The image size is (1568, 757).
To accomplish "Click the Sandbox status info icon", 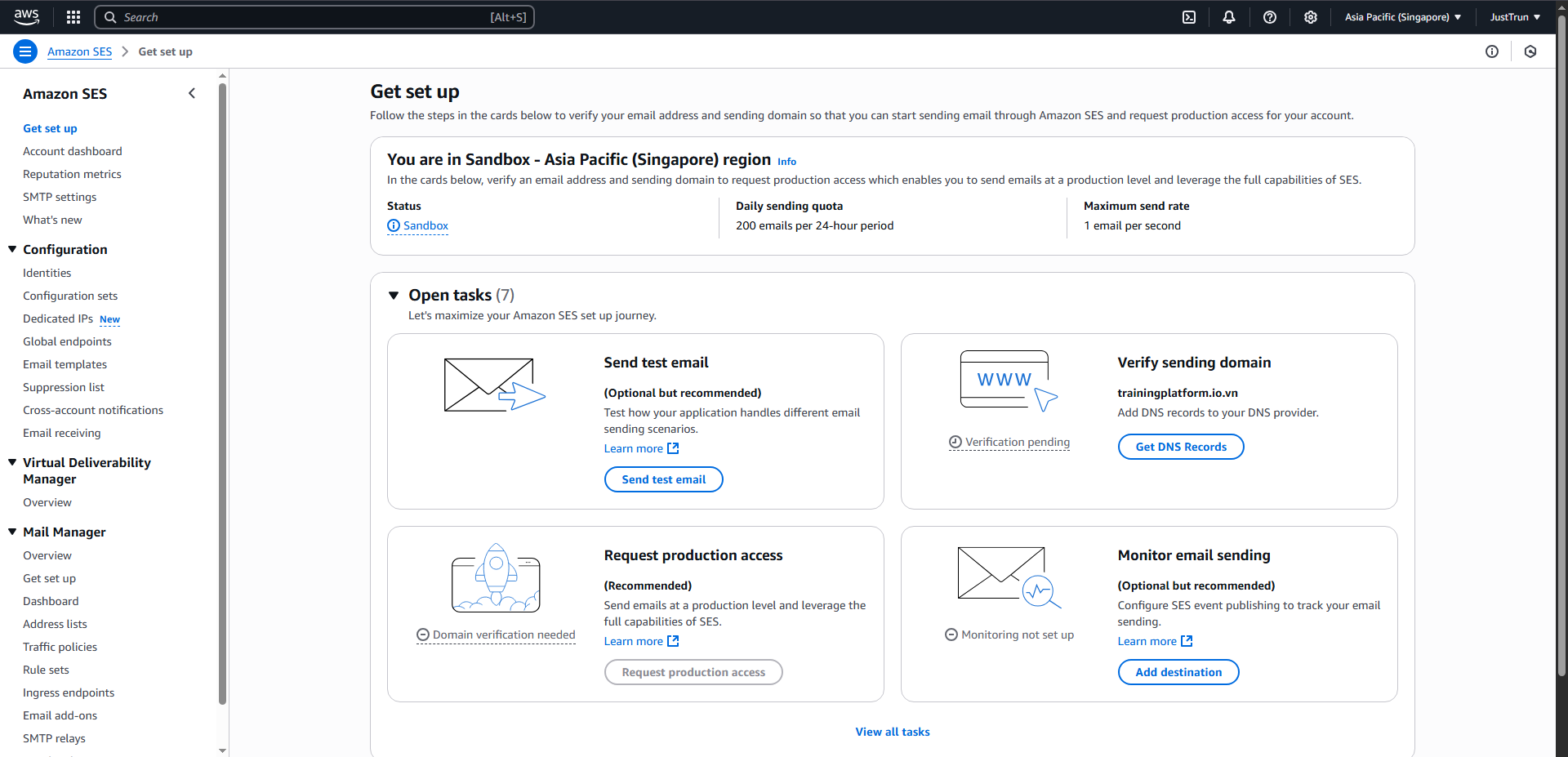I will click(x=394, y=225).
